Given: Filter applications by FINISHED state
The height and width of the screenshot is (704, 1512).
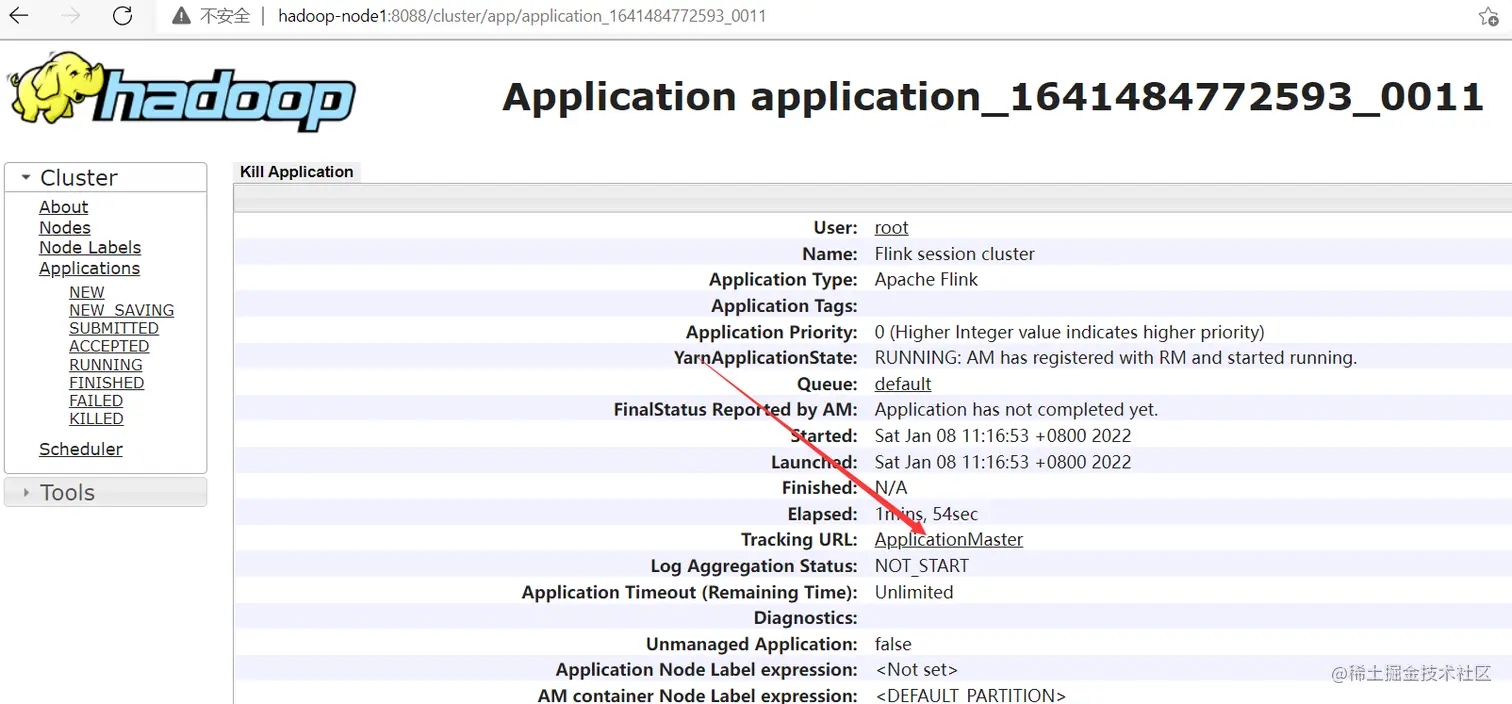Looking at the screenshot, I should pyautogui.click(x=107, y=383).
